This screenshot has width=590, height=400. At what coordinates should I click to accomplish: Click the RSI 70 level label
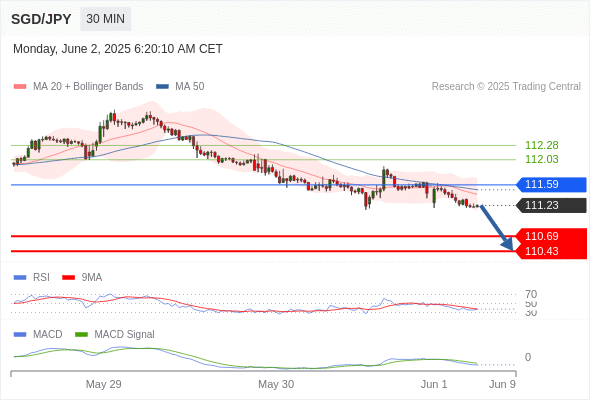coord(531,294)
